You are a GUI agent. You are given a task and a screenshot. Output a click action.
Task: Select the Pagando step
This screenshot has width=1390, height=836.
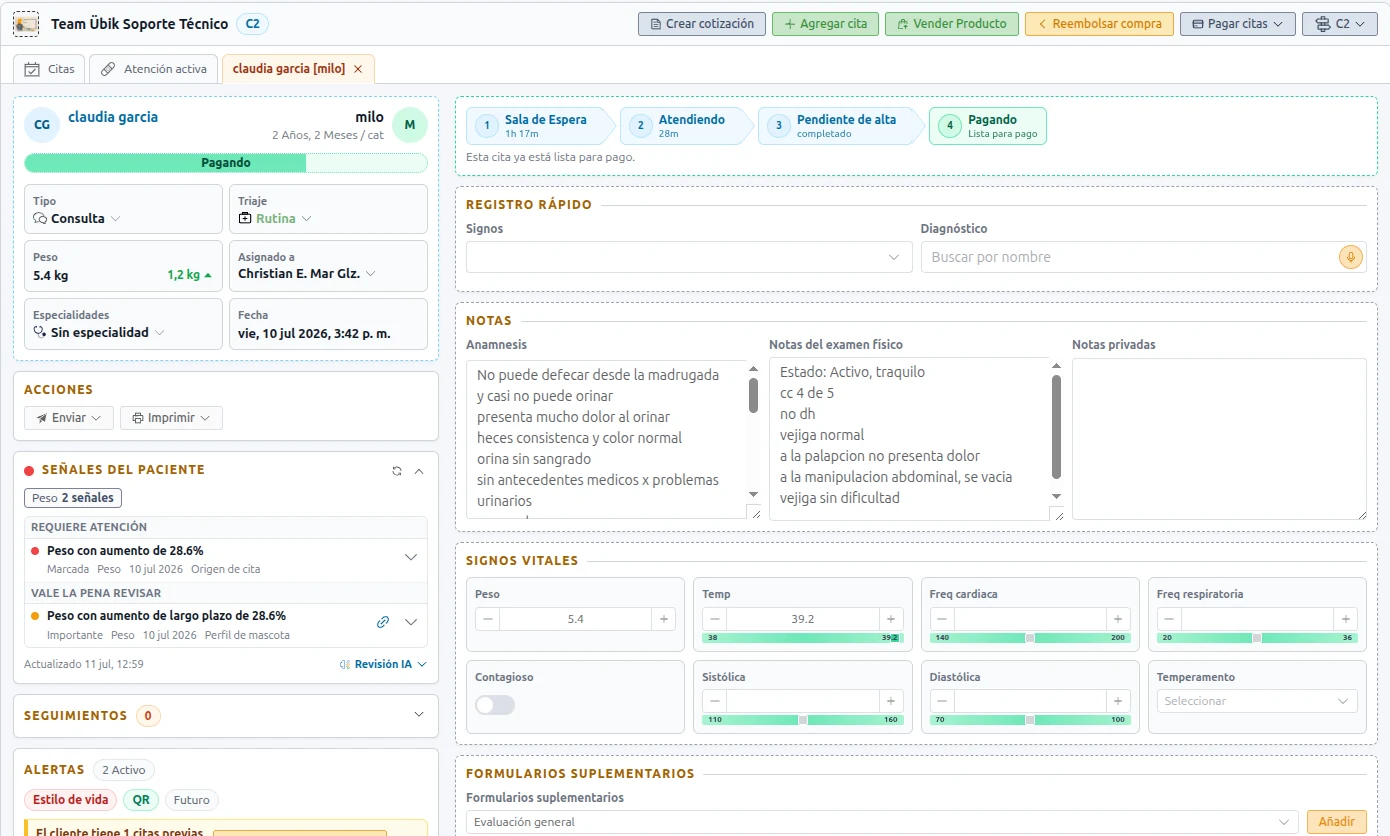988,126
